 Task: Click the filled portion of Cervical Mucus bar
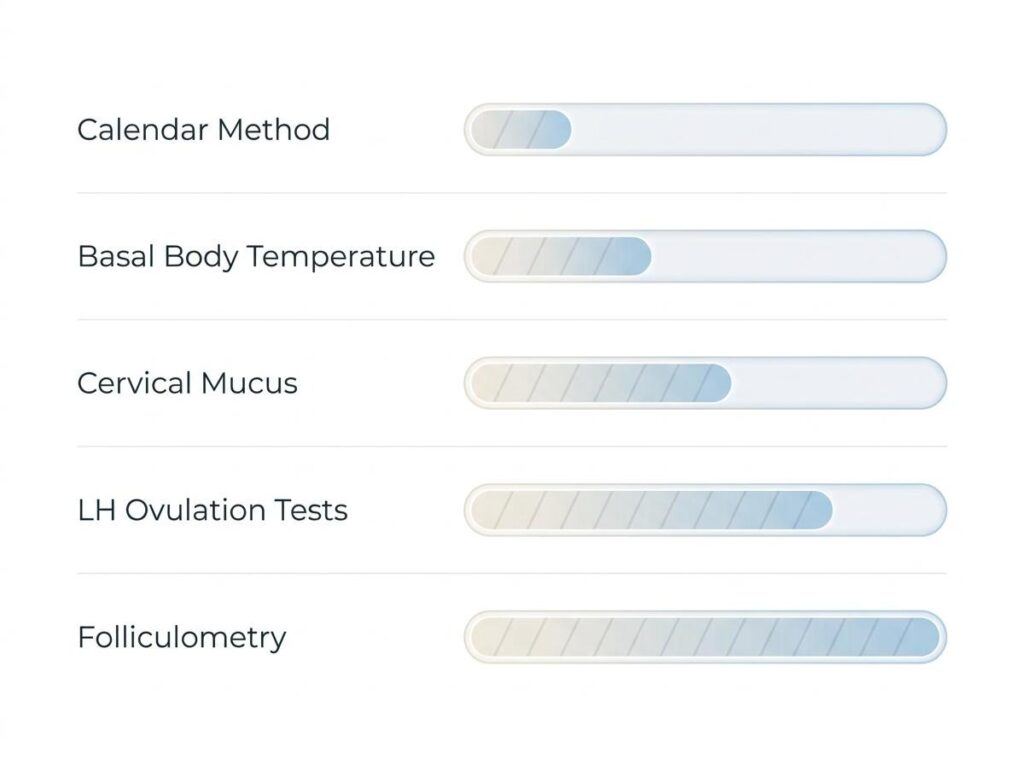click(x=601, y=383)
